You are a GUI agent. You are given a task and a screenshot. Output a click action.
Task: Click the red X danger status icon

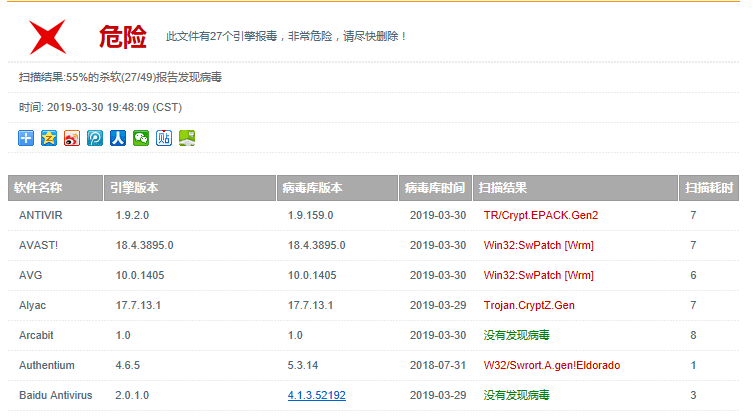(x=47, y=37)
